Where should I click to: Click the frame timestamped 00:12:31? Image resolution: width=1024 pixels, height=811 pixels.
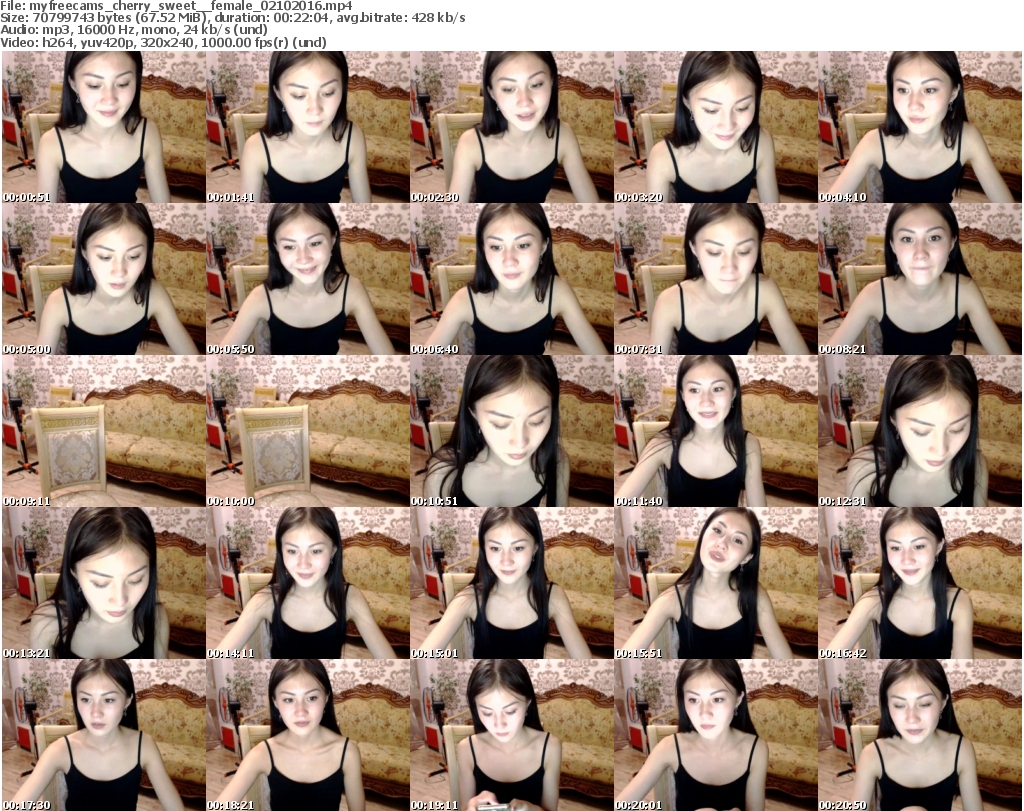pos(919,431)
